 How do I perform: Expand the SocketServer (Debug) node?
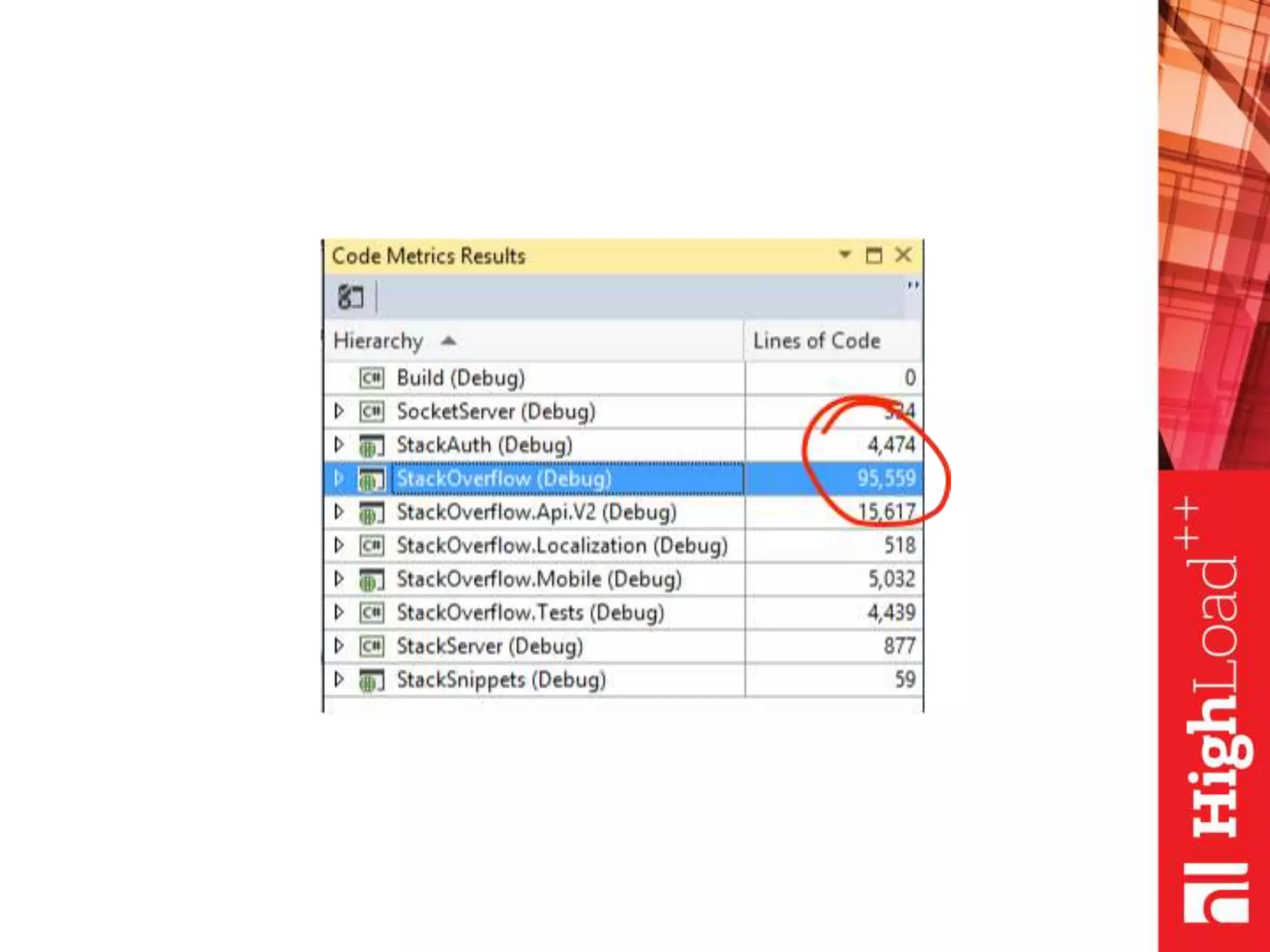click(x=339, y=411)
